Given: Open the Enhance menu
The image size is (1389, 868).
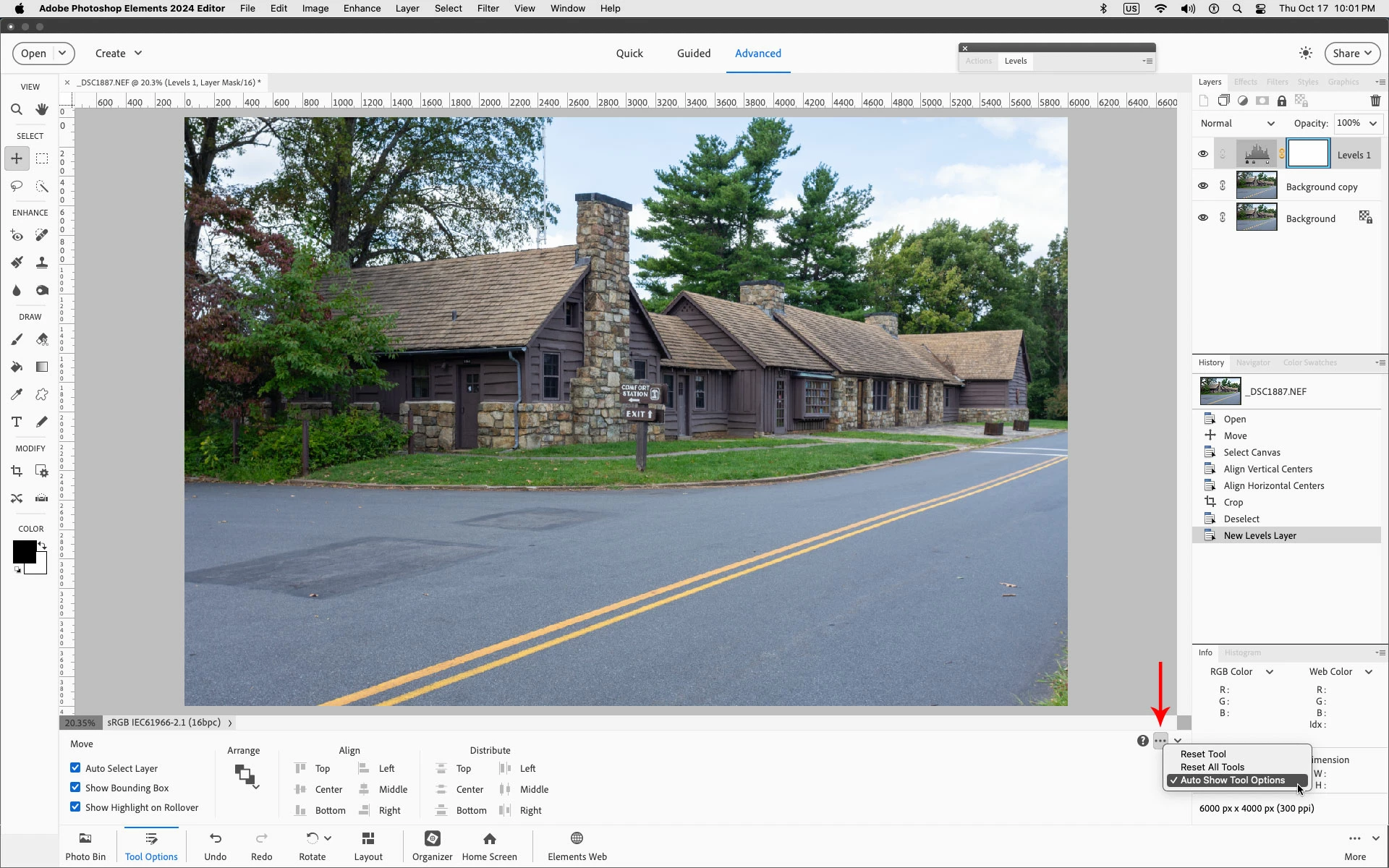Looking at the screenshot, I should 362,9.
